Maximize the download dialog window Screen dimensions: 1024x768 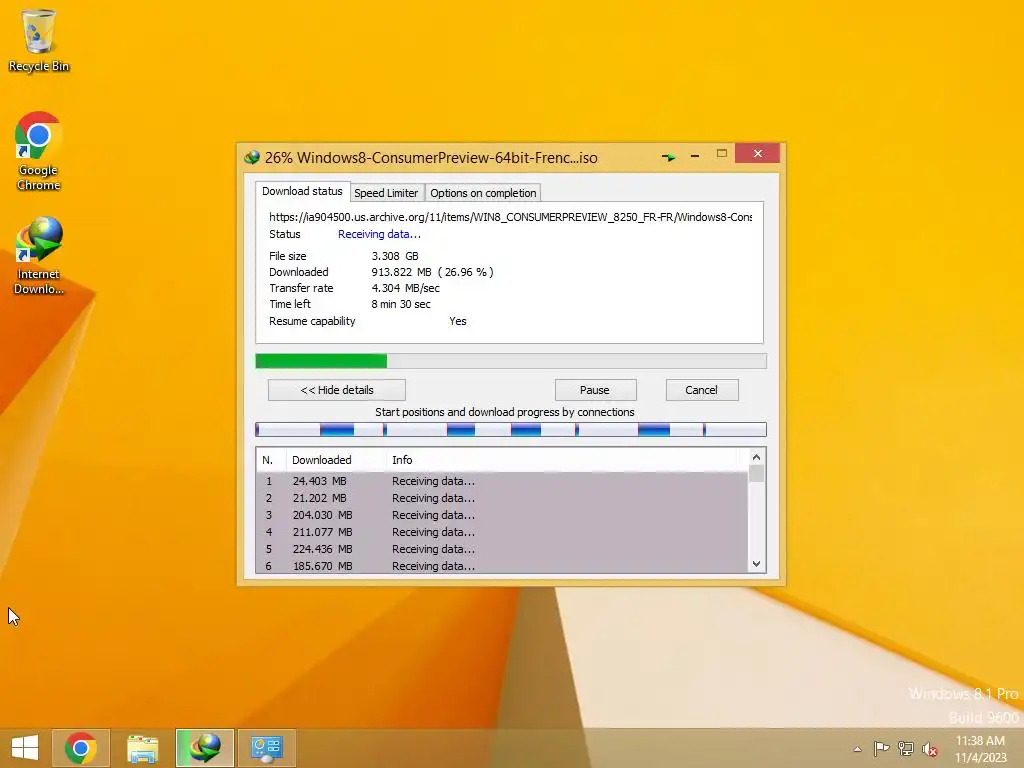(x=722, y=153)
